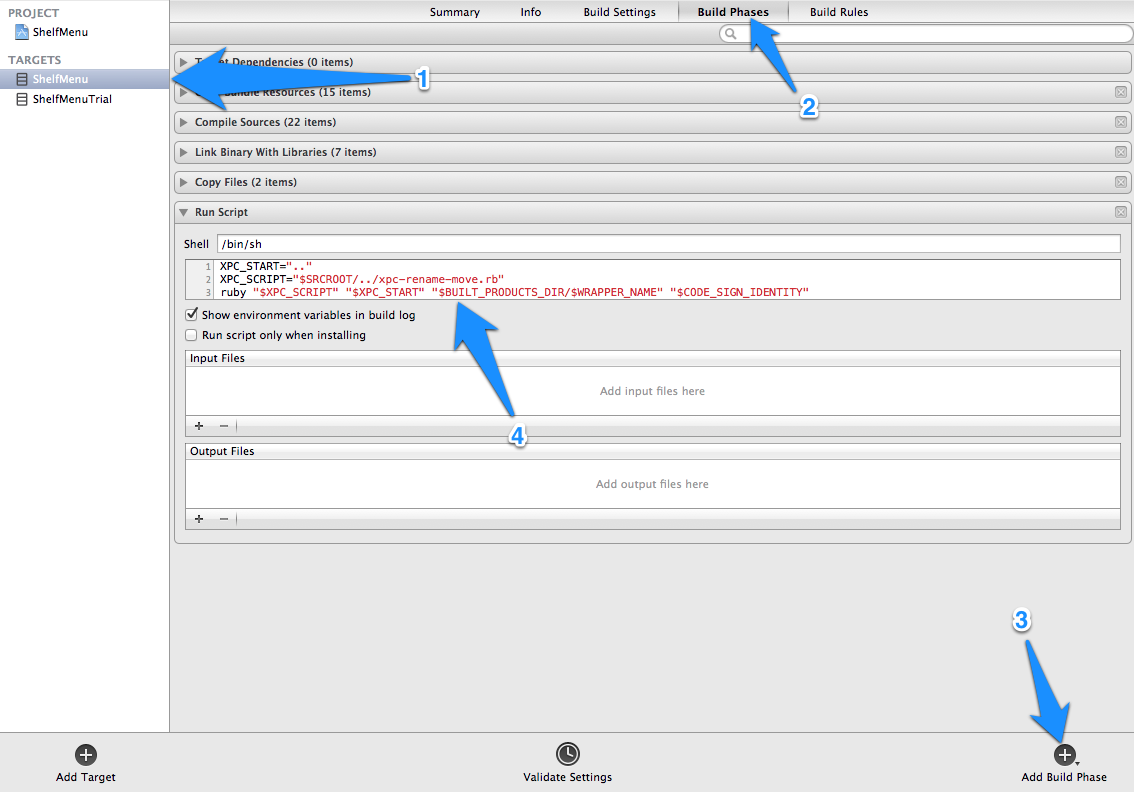Click the ShelfMenuTrial target icon

(22, 99)
